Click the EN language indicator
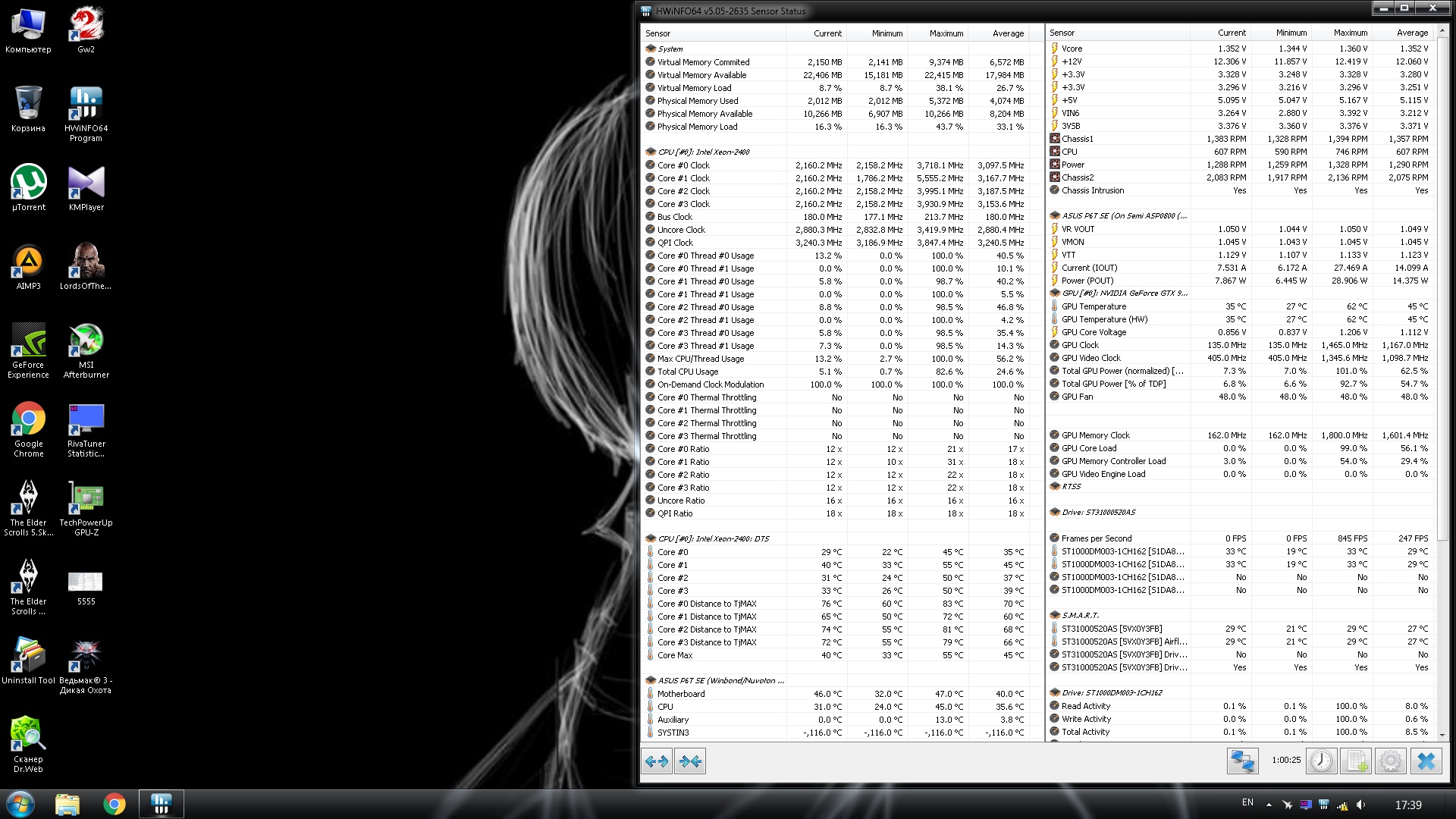 click(x=1247, y=802)
